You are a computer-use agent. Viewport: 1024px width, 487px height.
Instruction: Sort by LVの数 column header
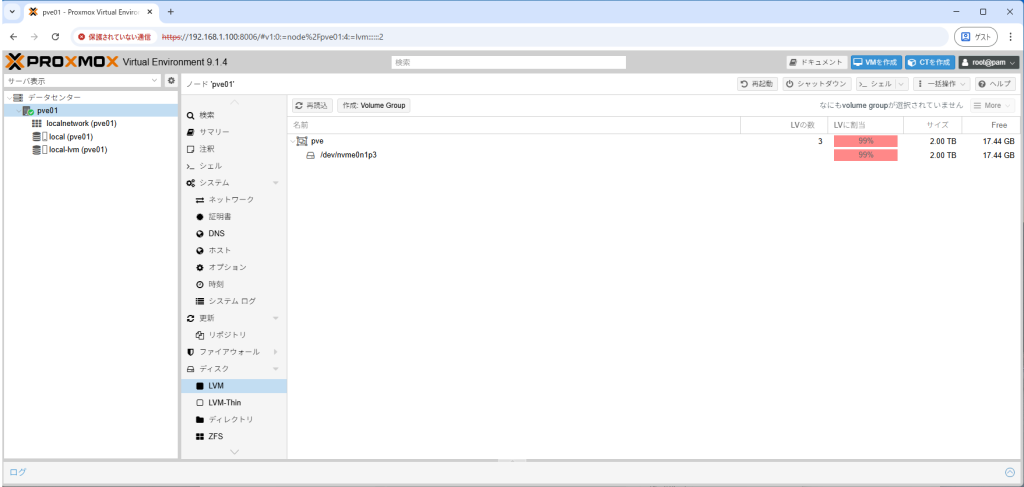click(x=784, y=125)
